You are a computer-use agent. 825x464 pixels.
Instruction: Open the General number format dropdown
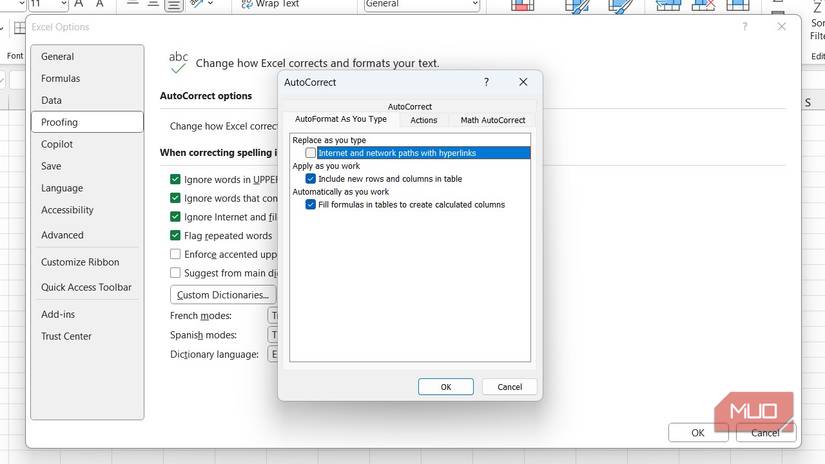click(475, 4)
